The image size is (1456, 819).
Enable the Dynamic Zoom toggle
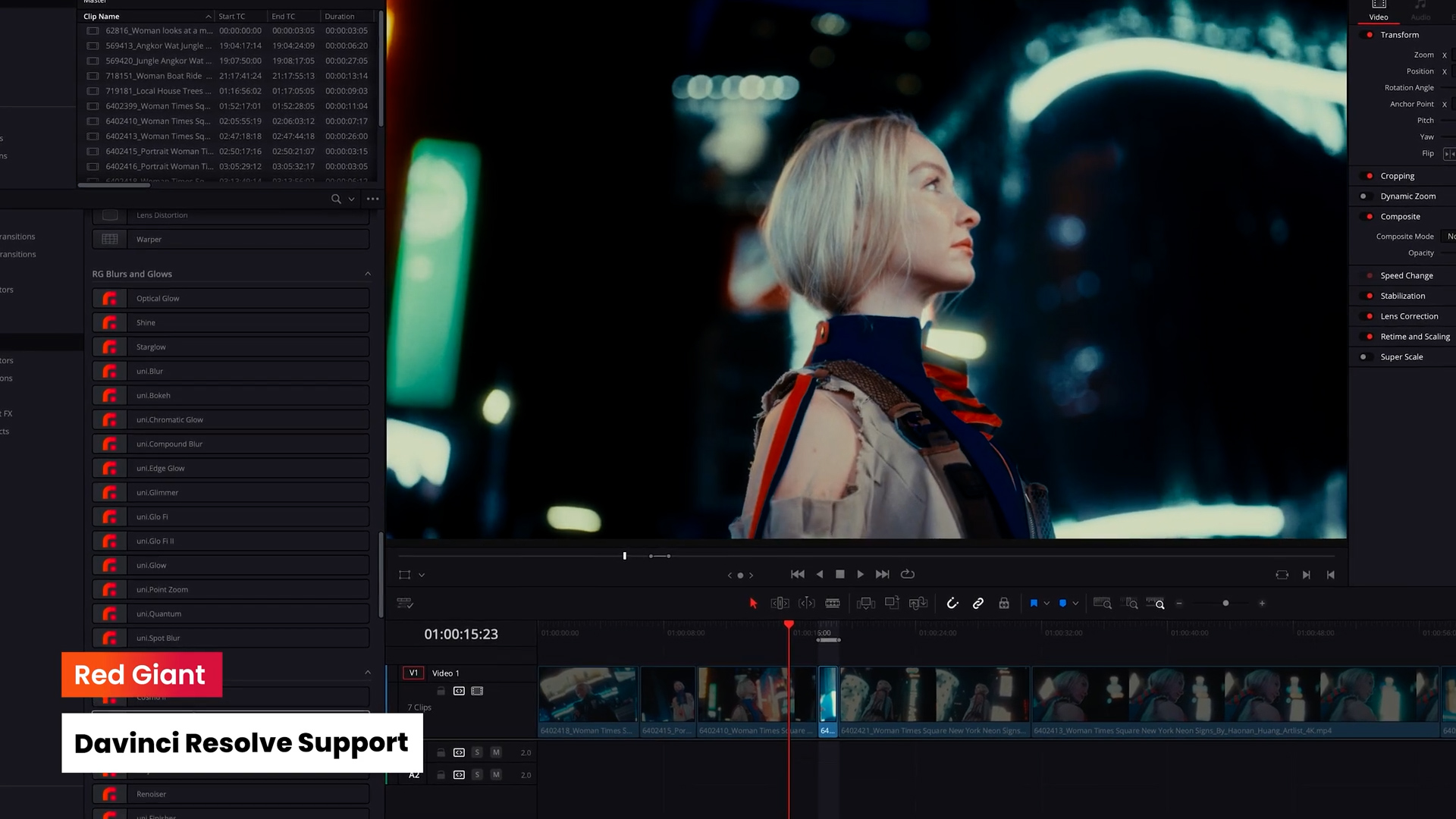pyautogui.click(x=1364, y=196)
